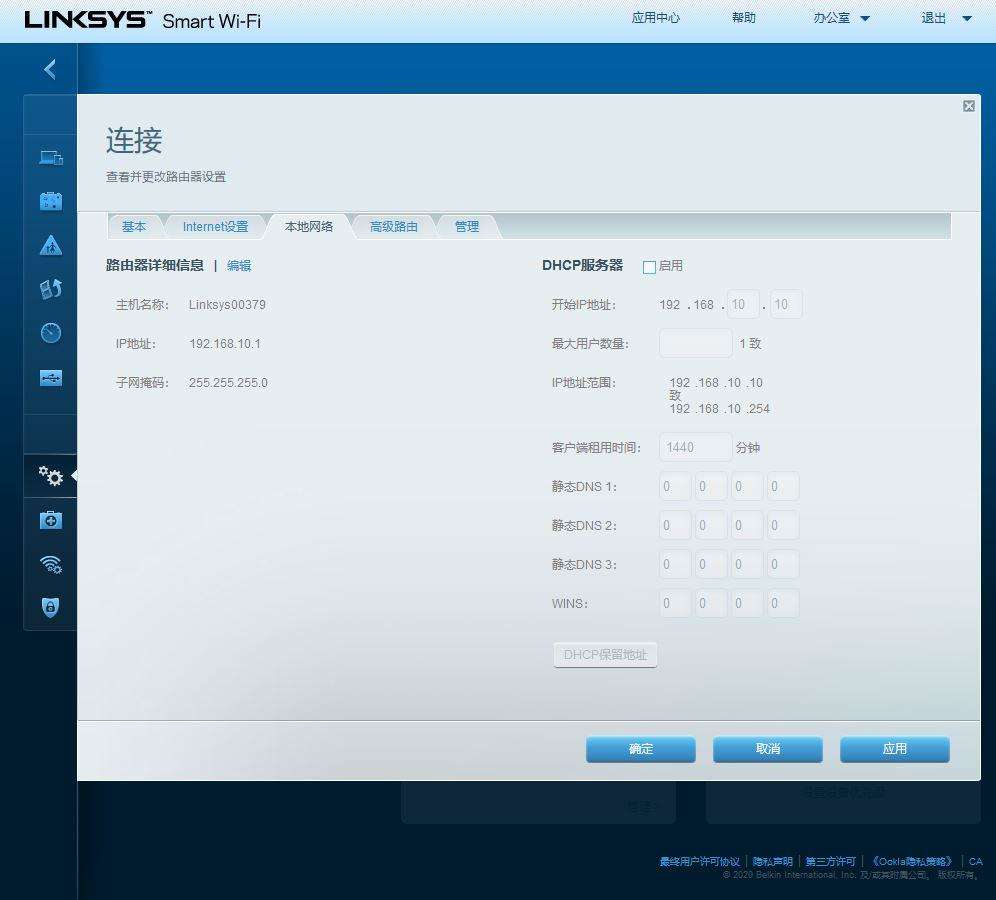Close the 连接 dialog with the X

click(x=968, y=106)
